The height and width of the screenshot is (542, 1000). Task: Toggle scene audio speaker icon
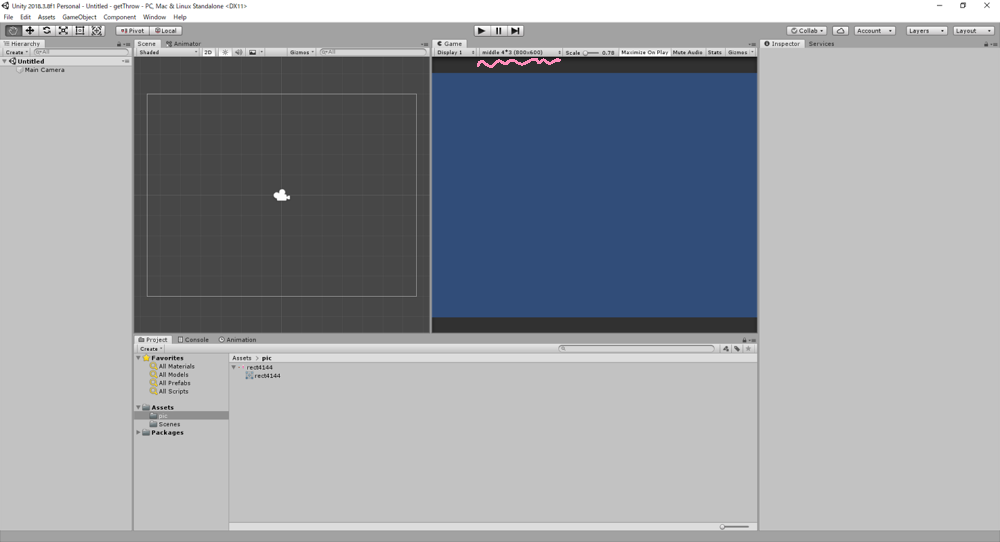click(239, 52)
